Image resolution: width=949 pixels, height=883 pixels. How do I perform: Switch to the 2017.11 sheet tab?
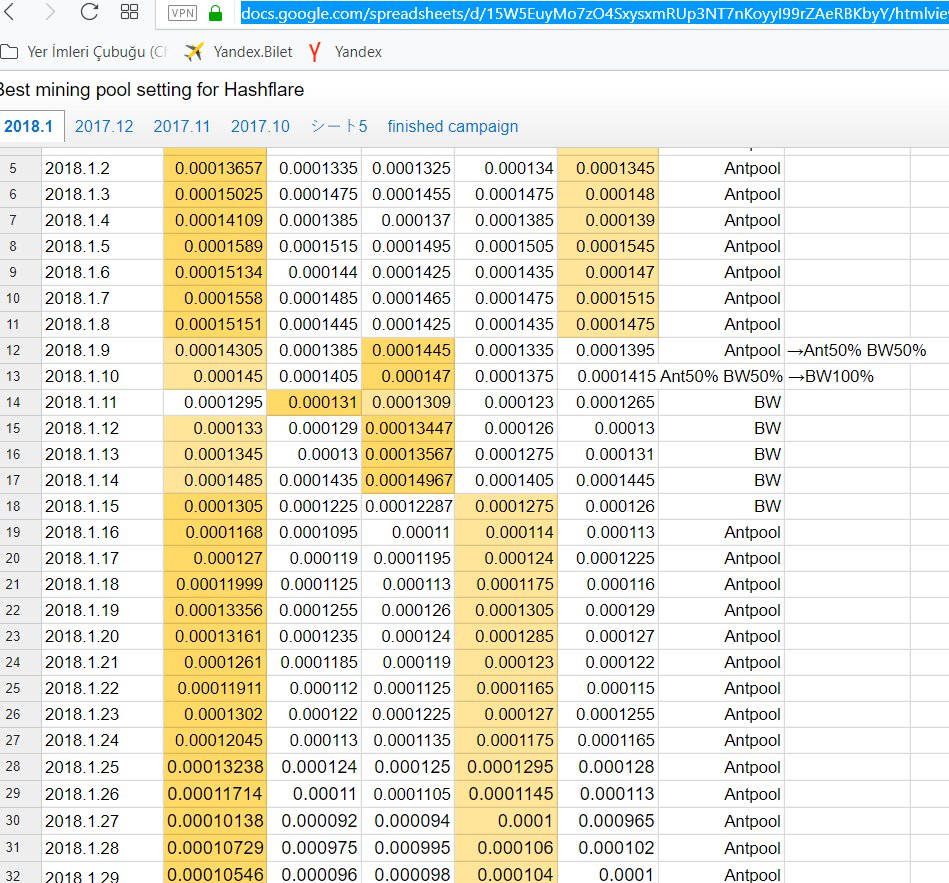[x=182, y=126]
